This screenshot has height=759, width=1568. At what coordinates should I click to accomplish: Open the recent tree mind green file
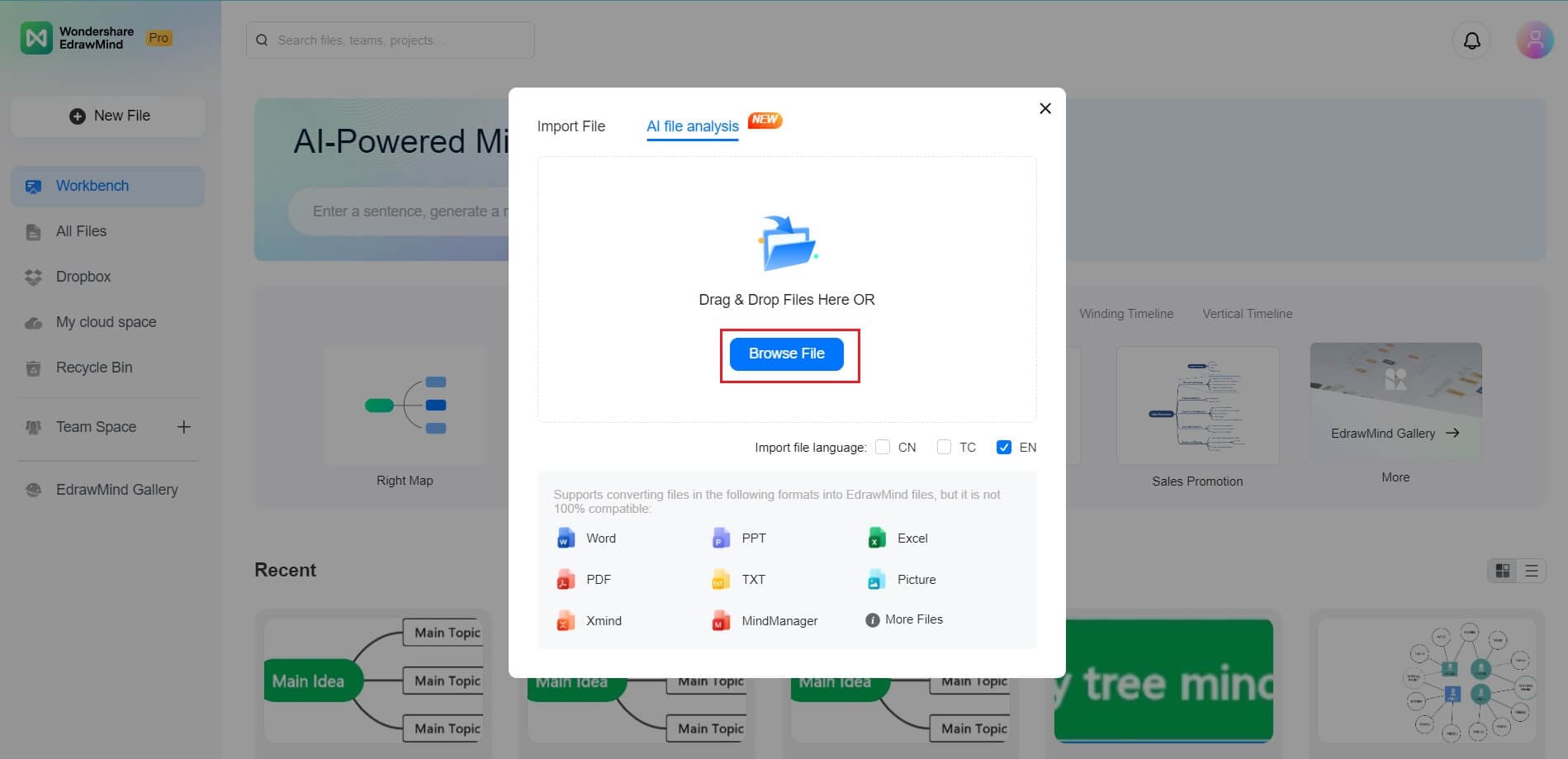point(1163,681)
